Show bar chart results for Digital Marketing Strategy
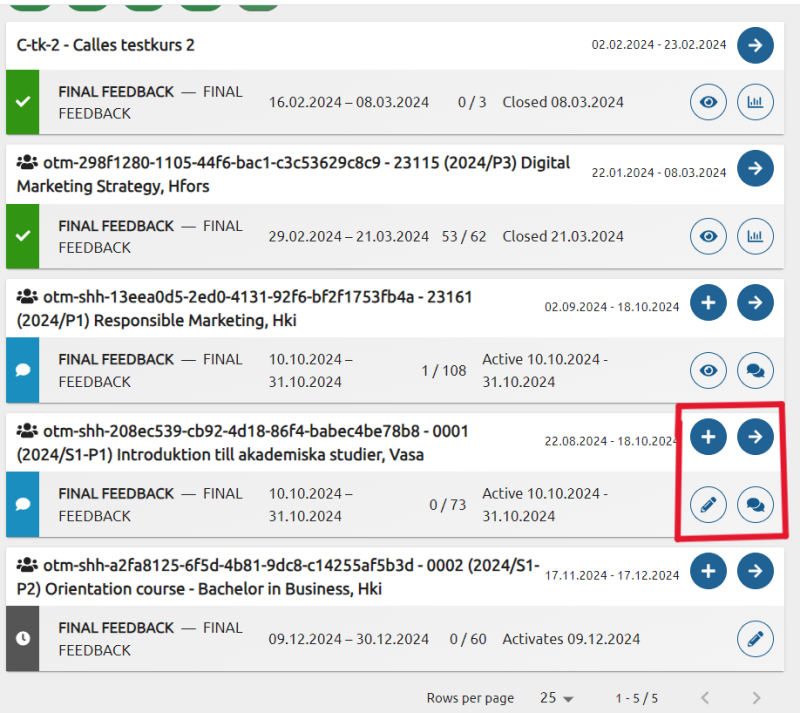 tap(755, 237)
